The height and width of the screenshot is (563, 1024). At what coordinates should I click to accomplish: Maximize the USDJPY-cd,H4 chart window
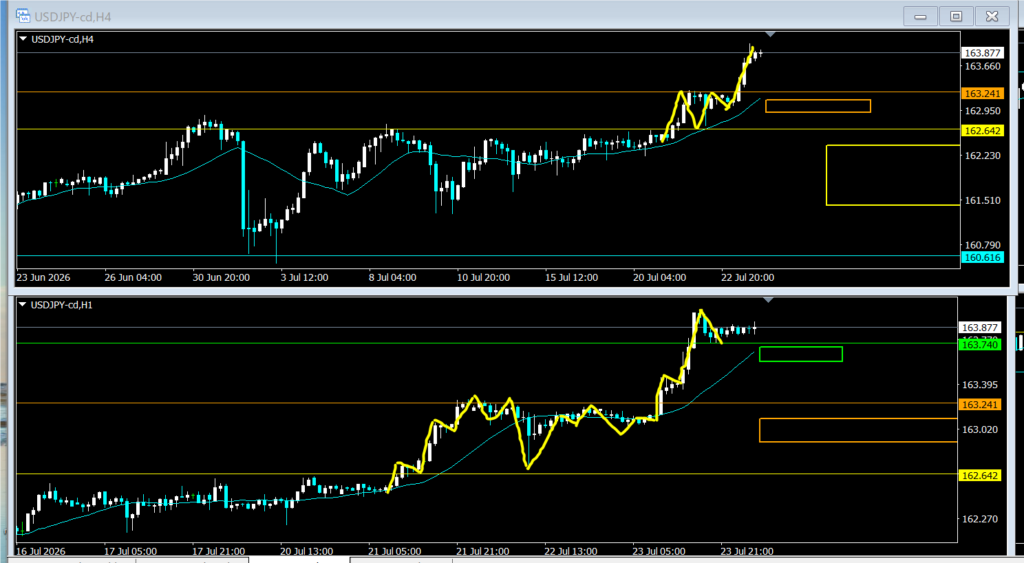[x=956, y=16]
